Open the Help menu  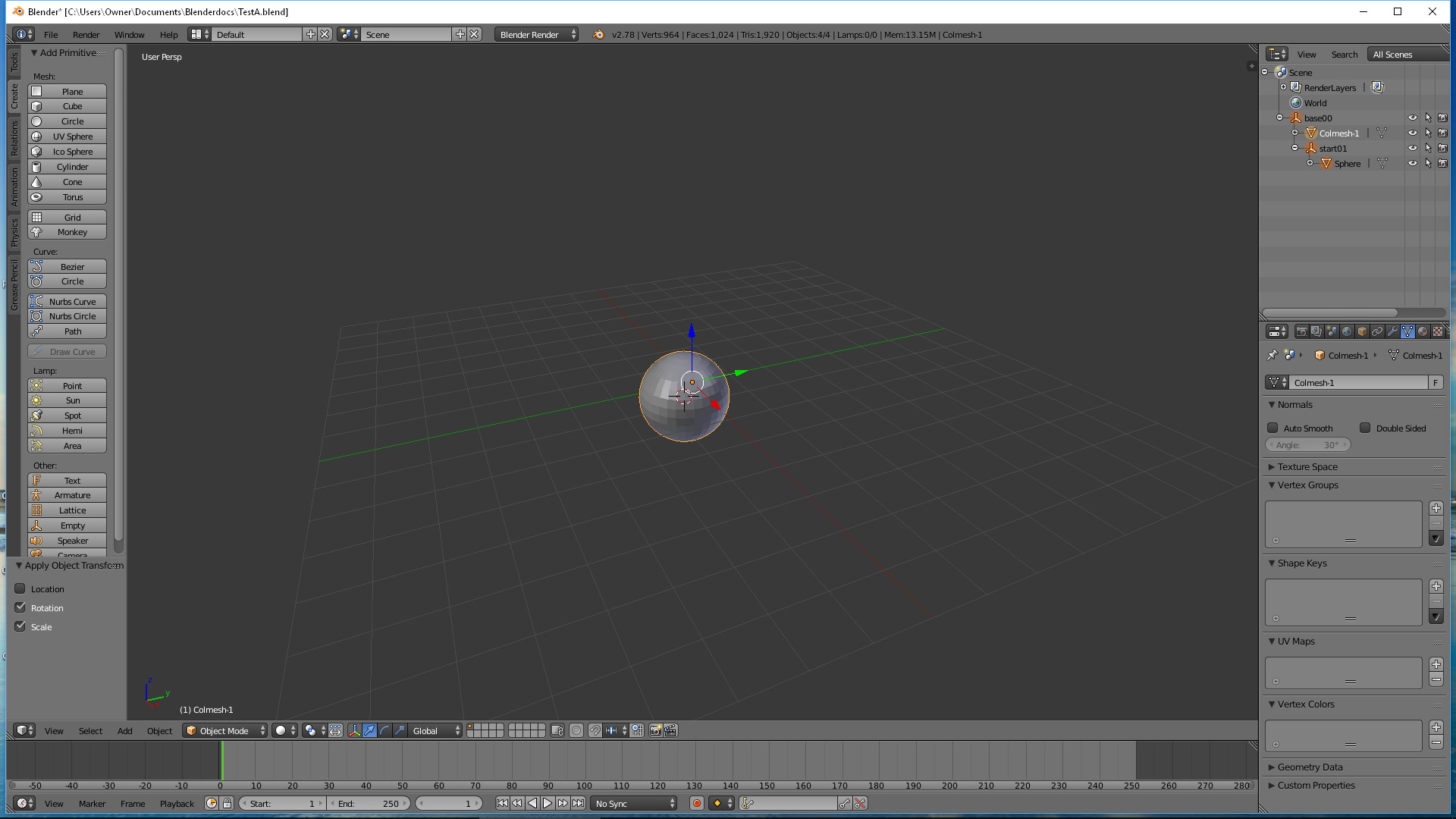tap(168, 34)
